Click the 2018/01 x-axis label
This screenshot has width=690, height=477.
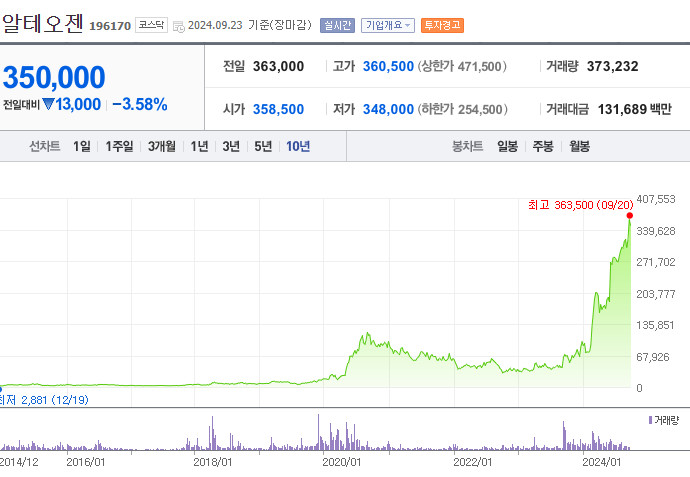pos(213,462)
